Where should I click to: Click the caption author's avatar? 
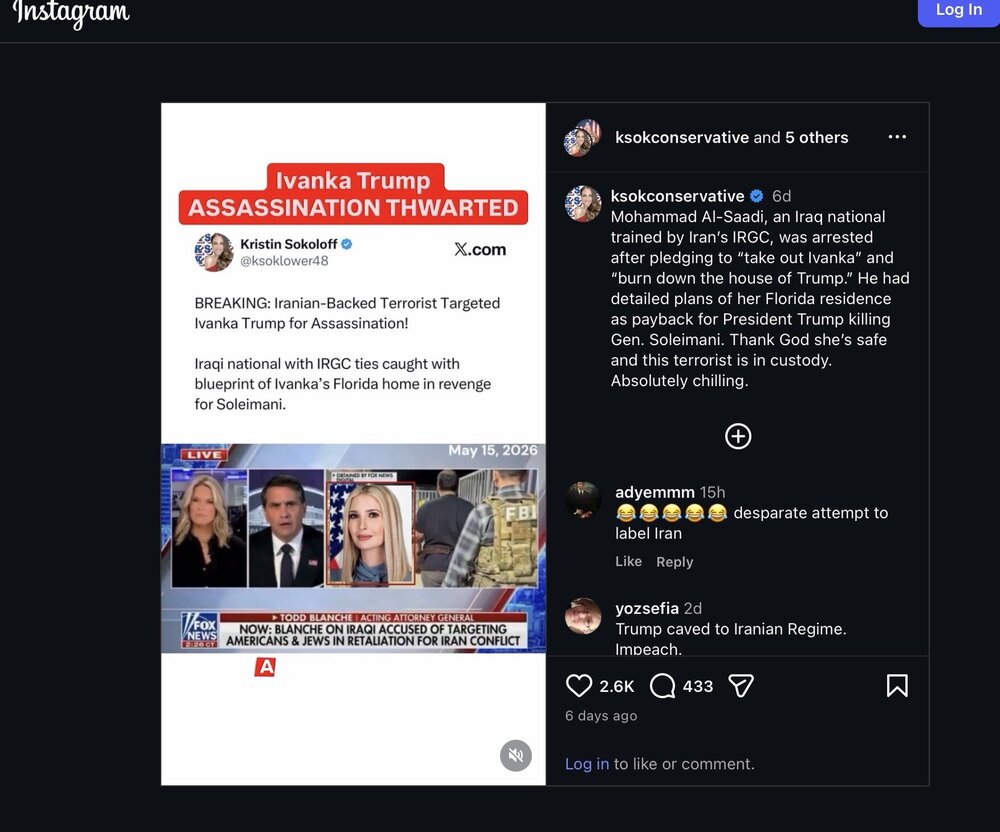point(583,203)
